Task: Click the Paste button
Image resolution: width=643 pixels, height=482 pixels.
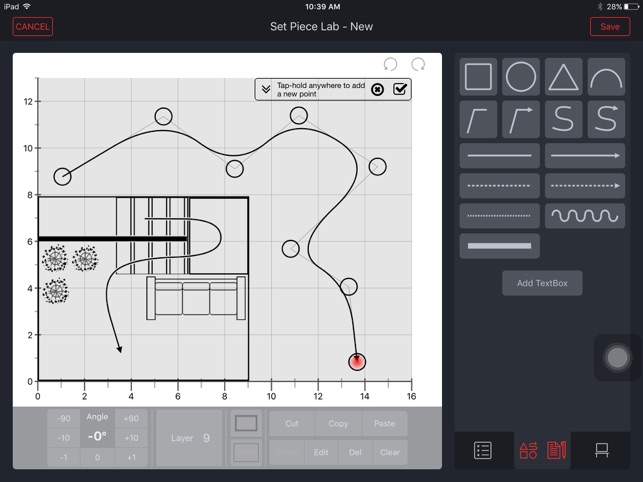Action: pos(385,423)
